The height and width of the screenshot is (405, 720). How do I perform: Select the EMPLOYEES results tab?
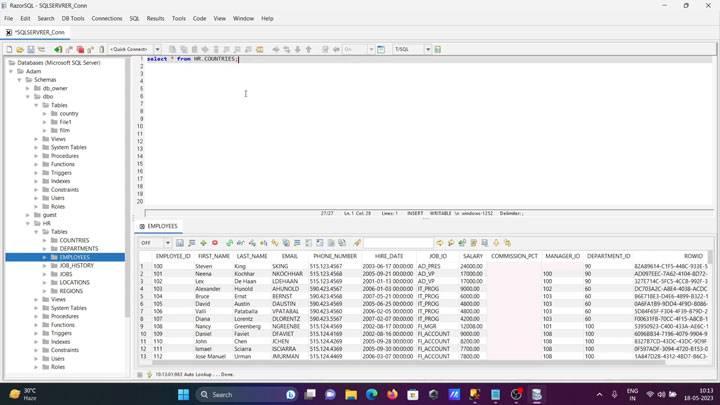pos(158,226)
